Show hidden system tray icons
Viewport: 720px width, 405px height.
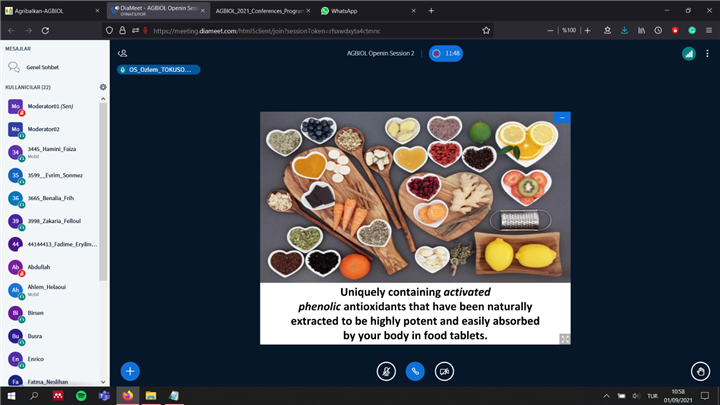point(607,396)
